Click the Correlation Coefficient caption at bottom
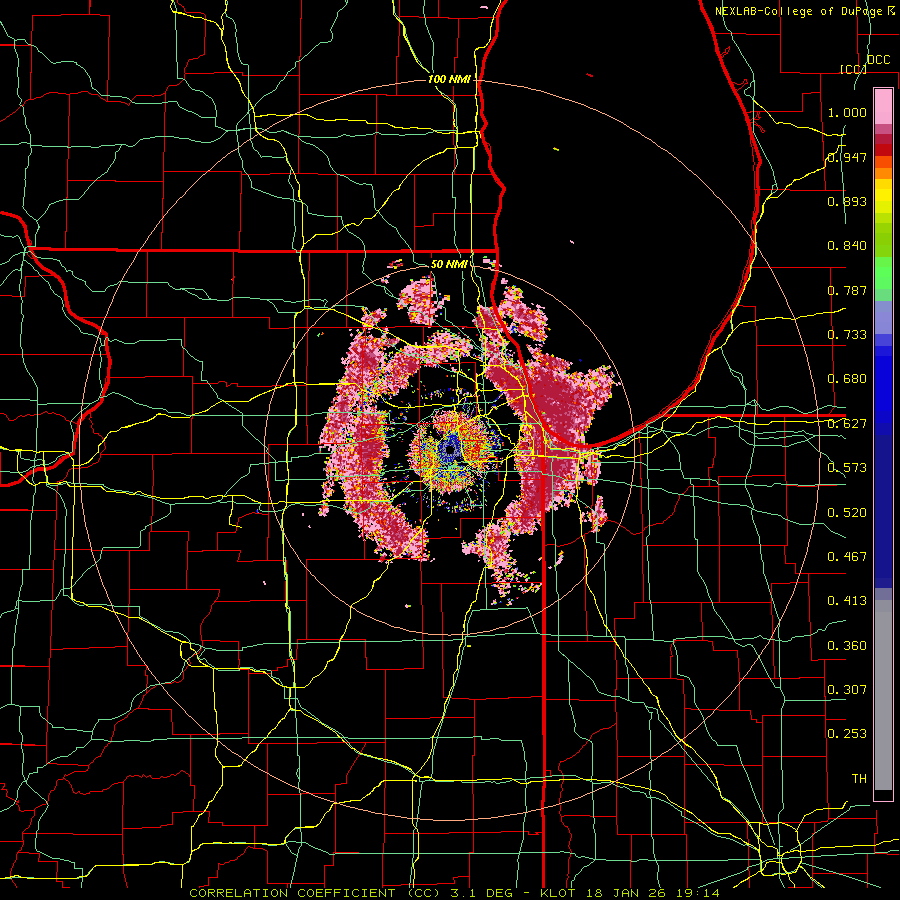900x900 pixels. [454, 893]
